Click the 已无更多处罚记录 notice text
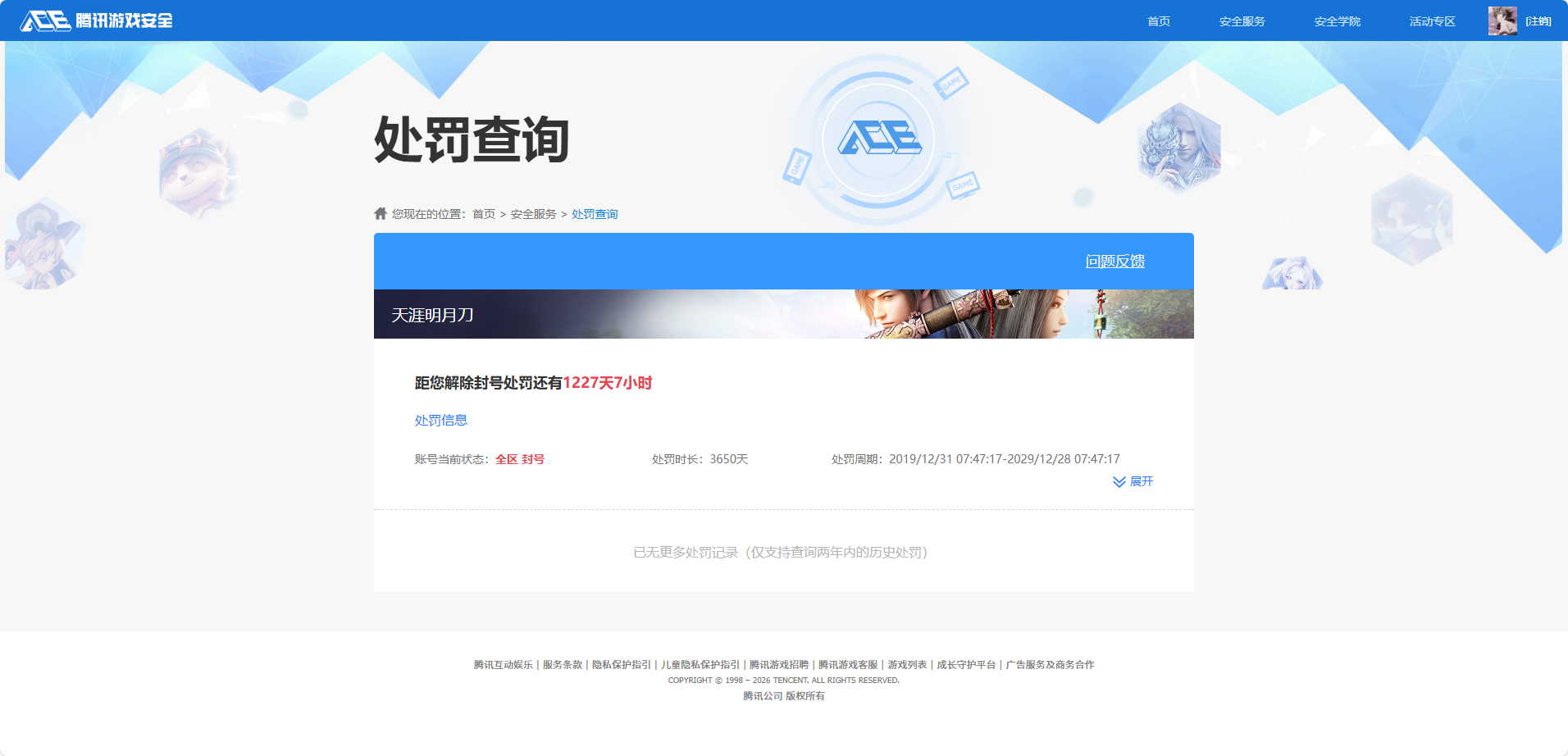Screen dimensions: 1568x756 pos(781,552)
